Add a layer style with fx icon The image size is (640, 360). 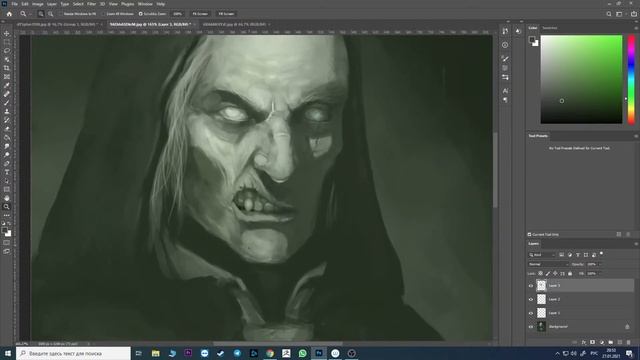[x=584, y=342]
